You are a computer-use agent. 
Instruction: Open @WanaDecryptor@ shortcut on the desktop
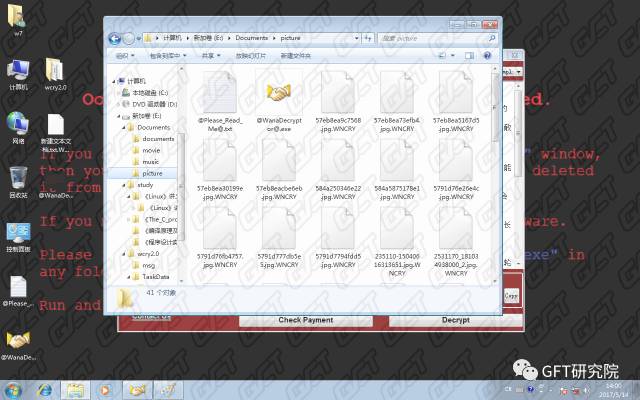(x=18, y=341)
